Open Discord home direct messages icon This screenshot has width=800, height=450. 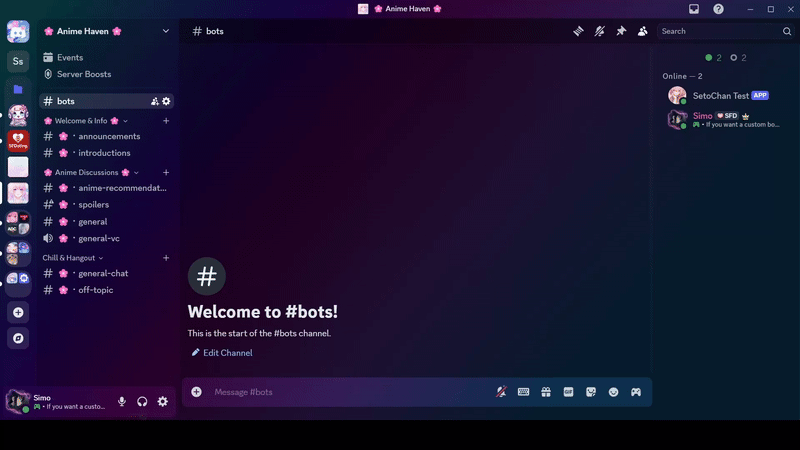coord(18,32)
